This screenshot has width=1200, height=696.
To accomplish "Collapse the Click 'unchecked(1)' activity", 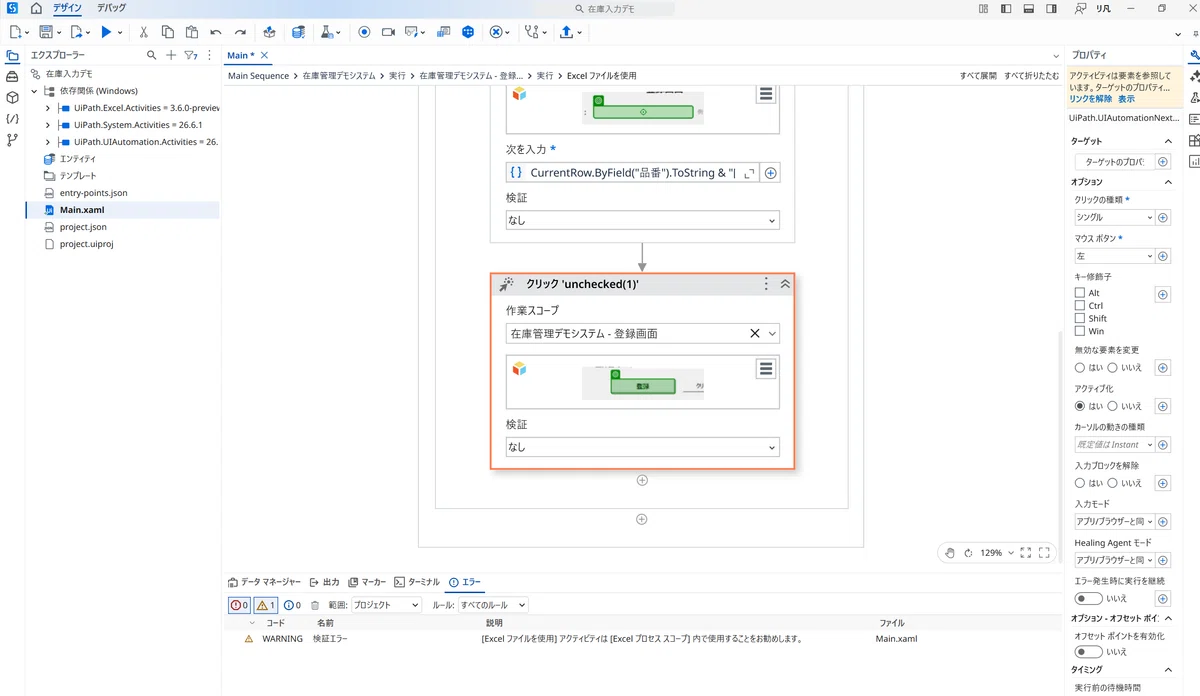I will (785, 284).
